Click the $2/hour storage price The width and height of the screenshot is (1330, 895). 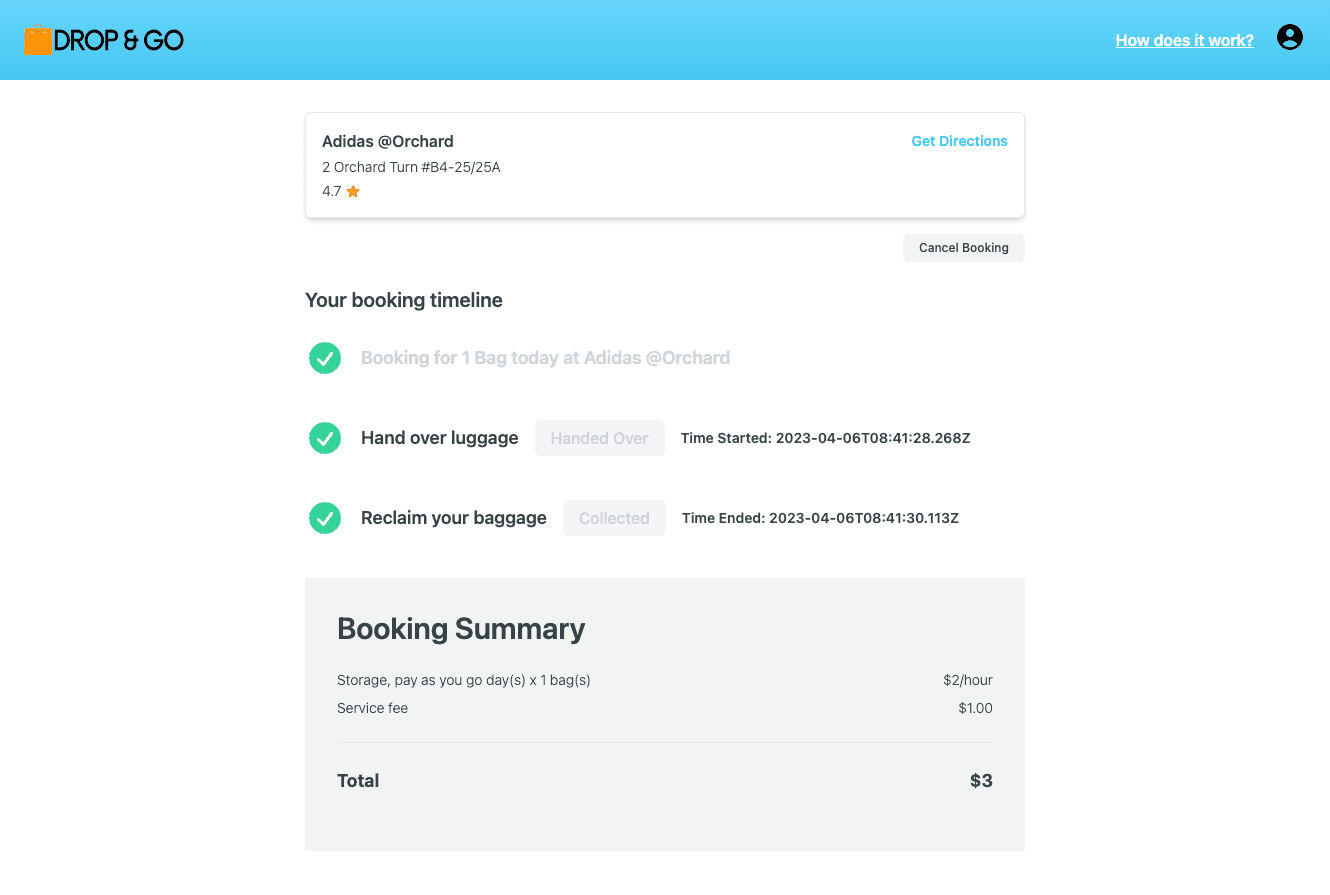point(967,680)
